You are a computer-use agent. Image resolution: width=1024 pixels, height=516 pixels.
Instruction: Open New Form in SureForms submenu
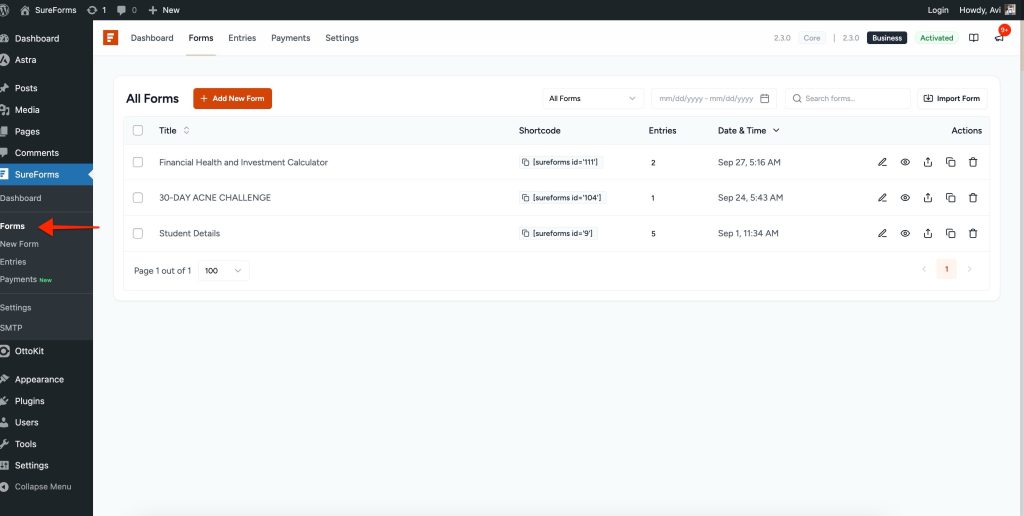click(x=20, y=244)
